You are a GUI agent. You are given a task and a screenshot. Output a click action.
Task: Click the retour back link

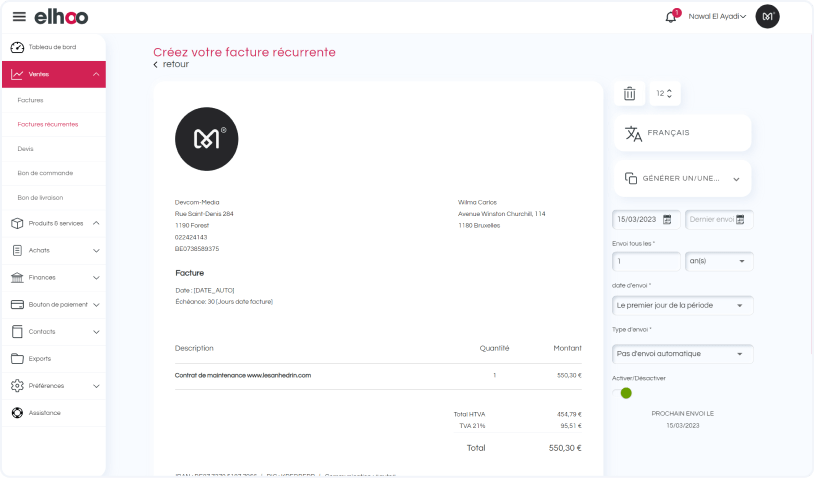click(171, 64)
